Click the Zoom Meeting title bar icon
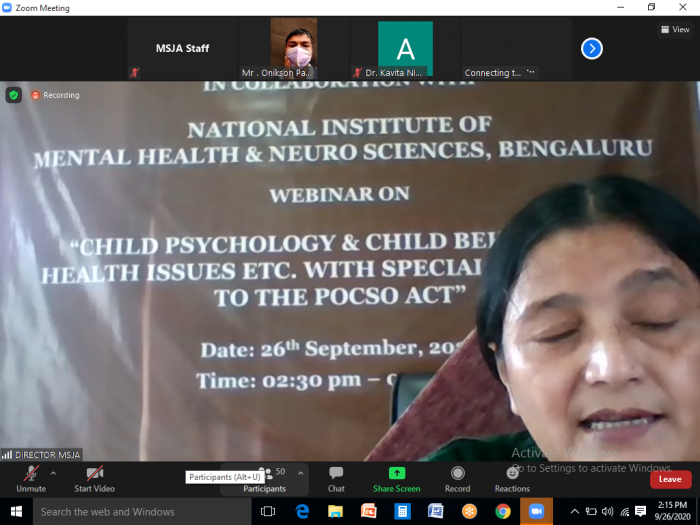Viewport: 700px width, 525px height. coord(6,8)
